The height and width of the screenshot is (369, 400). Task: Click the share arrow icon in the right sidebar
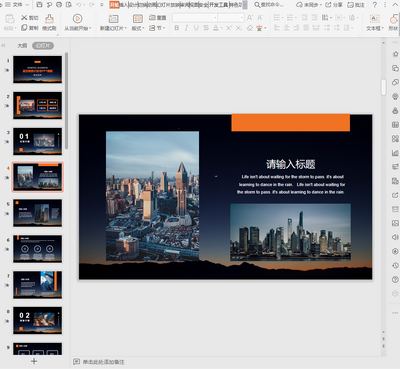[x=395, y=195]
